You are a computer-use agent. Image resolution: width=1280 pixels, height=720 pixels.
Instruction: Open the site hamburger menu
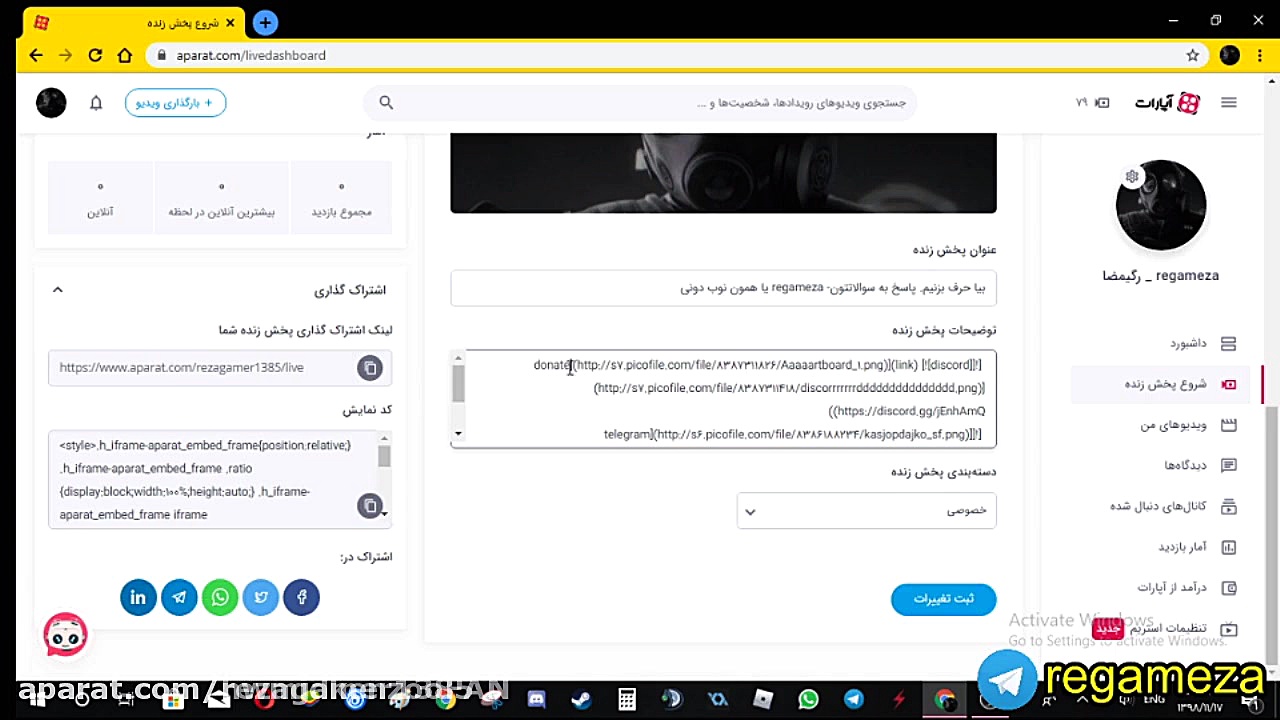click(1228, 102)
